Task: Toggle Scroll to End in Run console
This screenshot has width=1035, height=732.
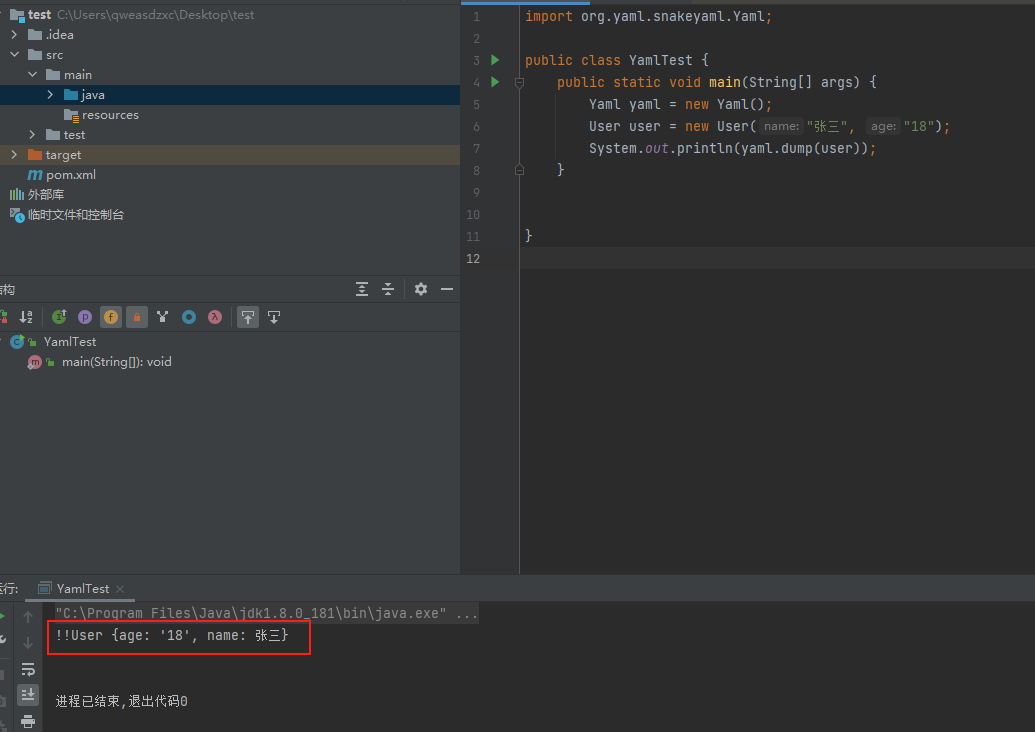Action: pos(28,694)
